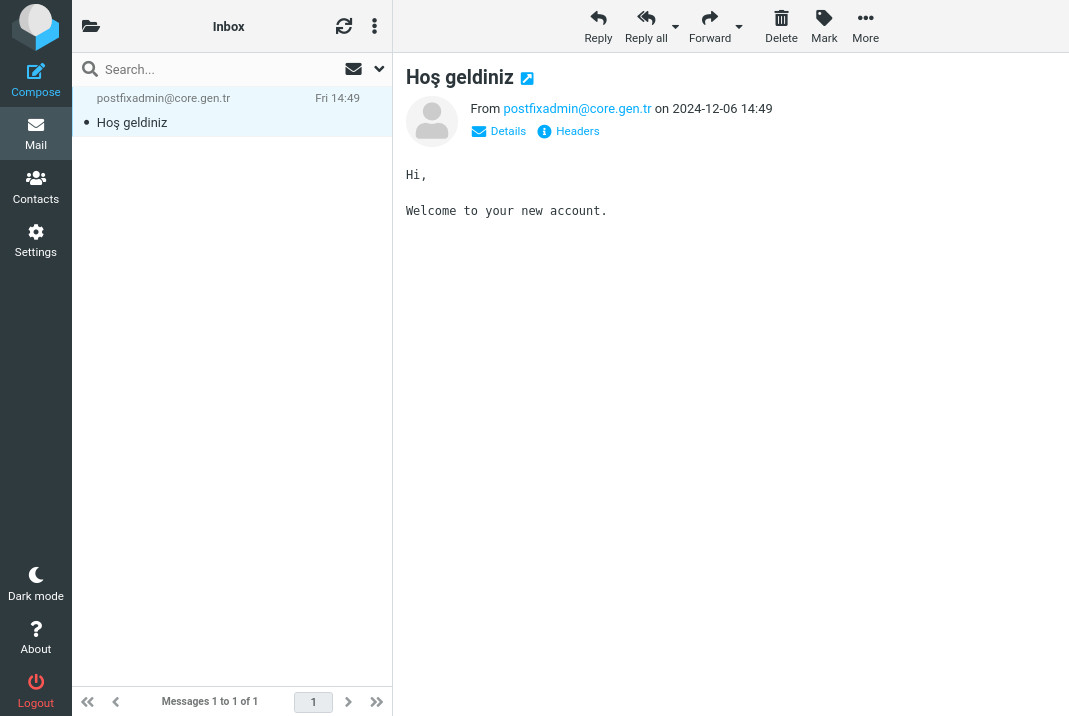Open message list options menu
The width and height of the screenshot is (1069, 716).
tap(374, 27)
